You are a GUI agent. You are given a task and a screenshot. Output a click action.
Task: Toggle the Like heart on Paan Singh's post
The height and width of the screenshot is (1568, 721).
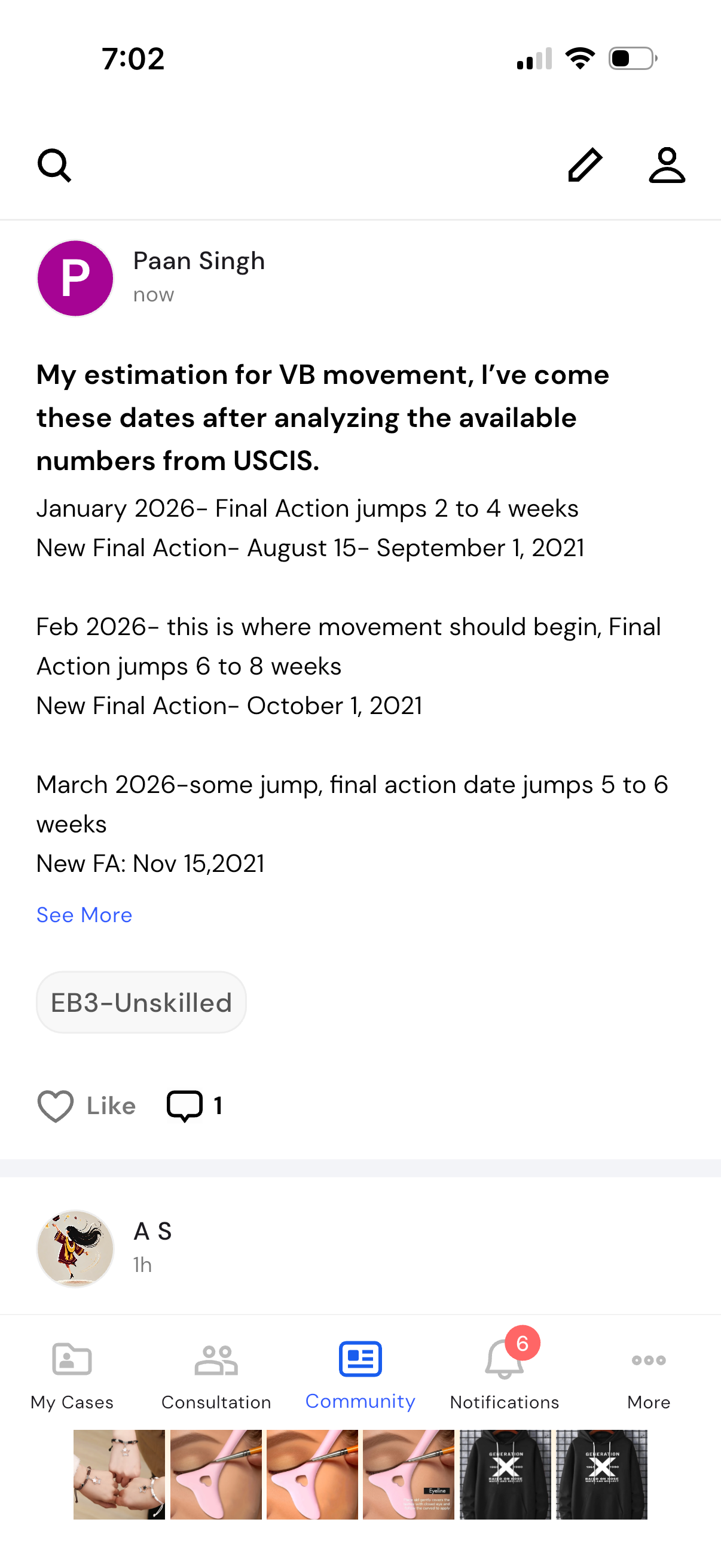(x=56, y=1105)
